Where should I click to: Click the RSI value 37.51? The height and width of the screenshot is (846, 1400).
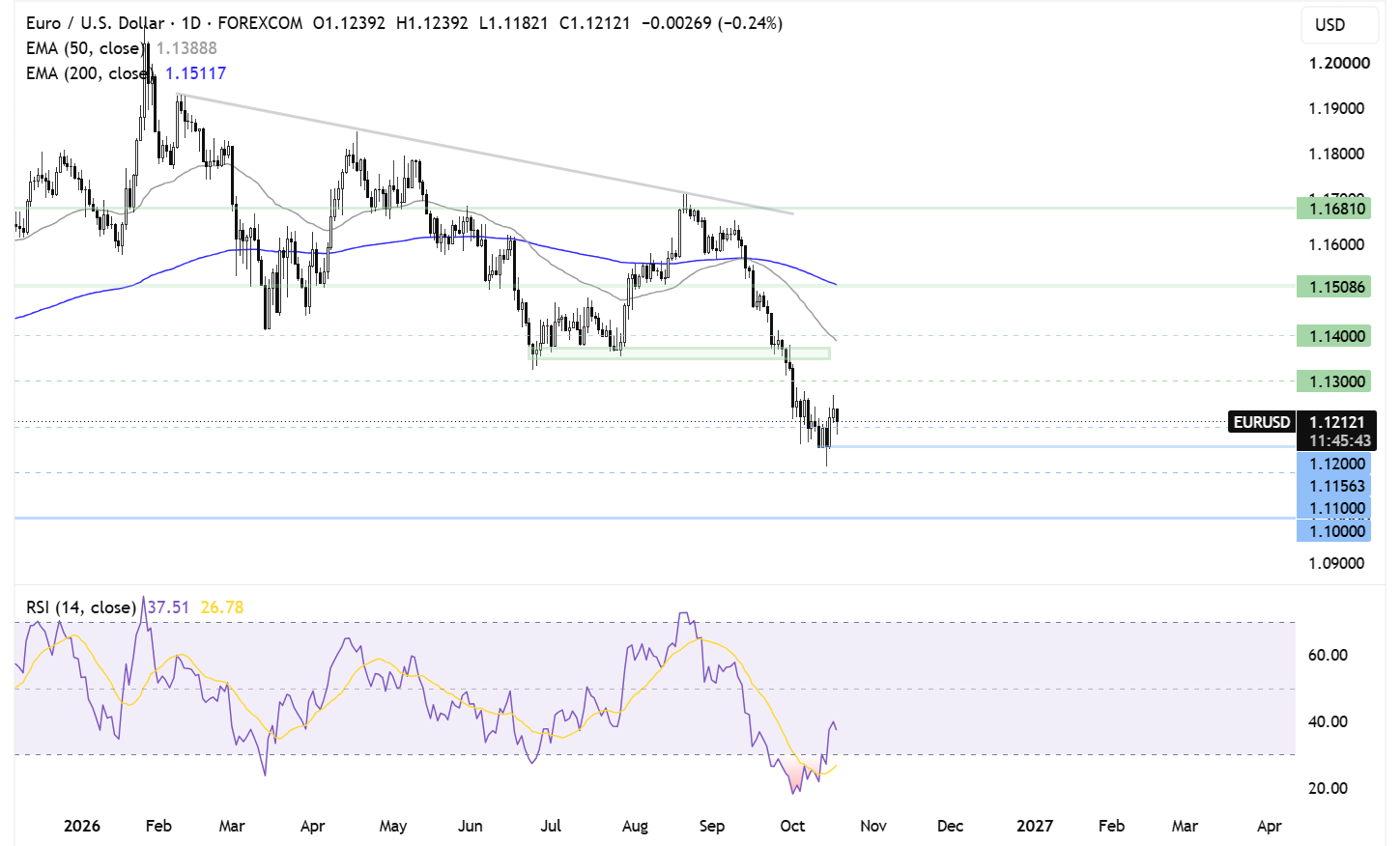pos(168,607)
